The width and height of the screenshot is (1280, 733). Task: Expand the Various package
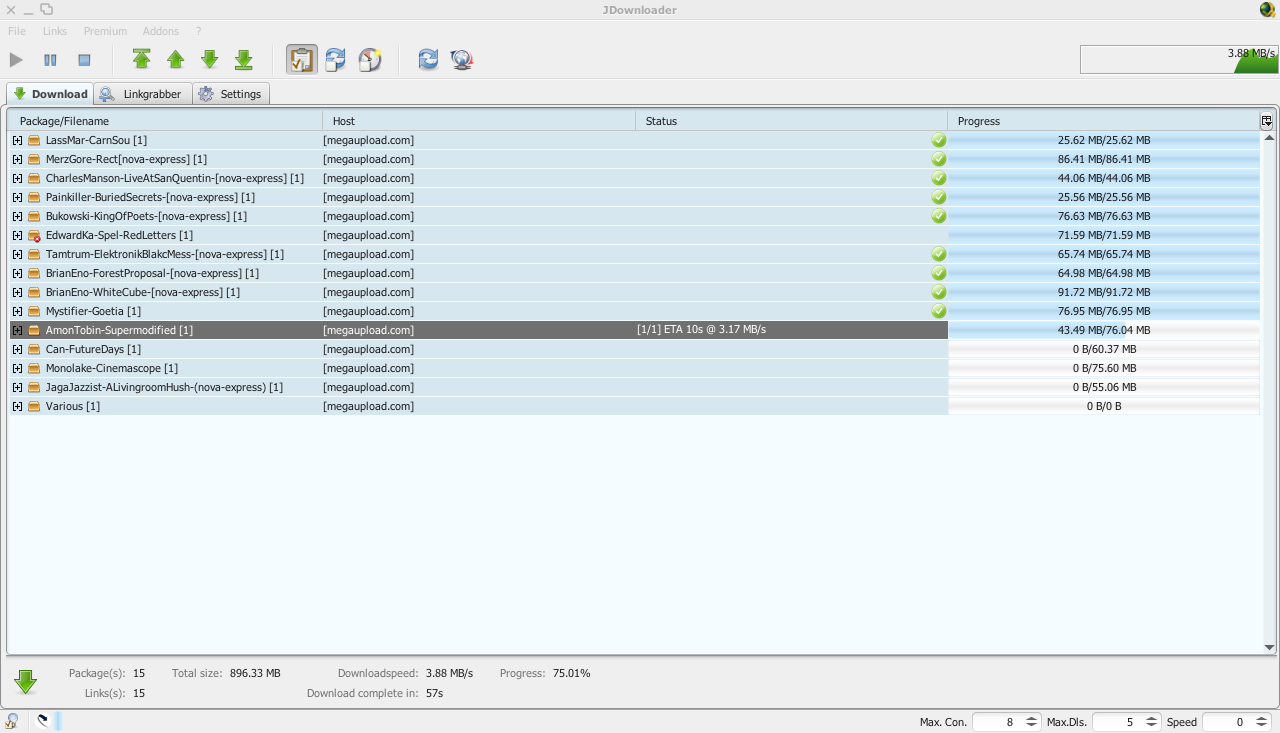[x=17, y=406]
